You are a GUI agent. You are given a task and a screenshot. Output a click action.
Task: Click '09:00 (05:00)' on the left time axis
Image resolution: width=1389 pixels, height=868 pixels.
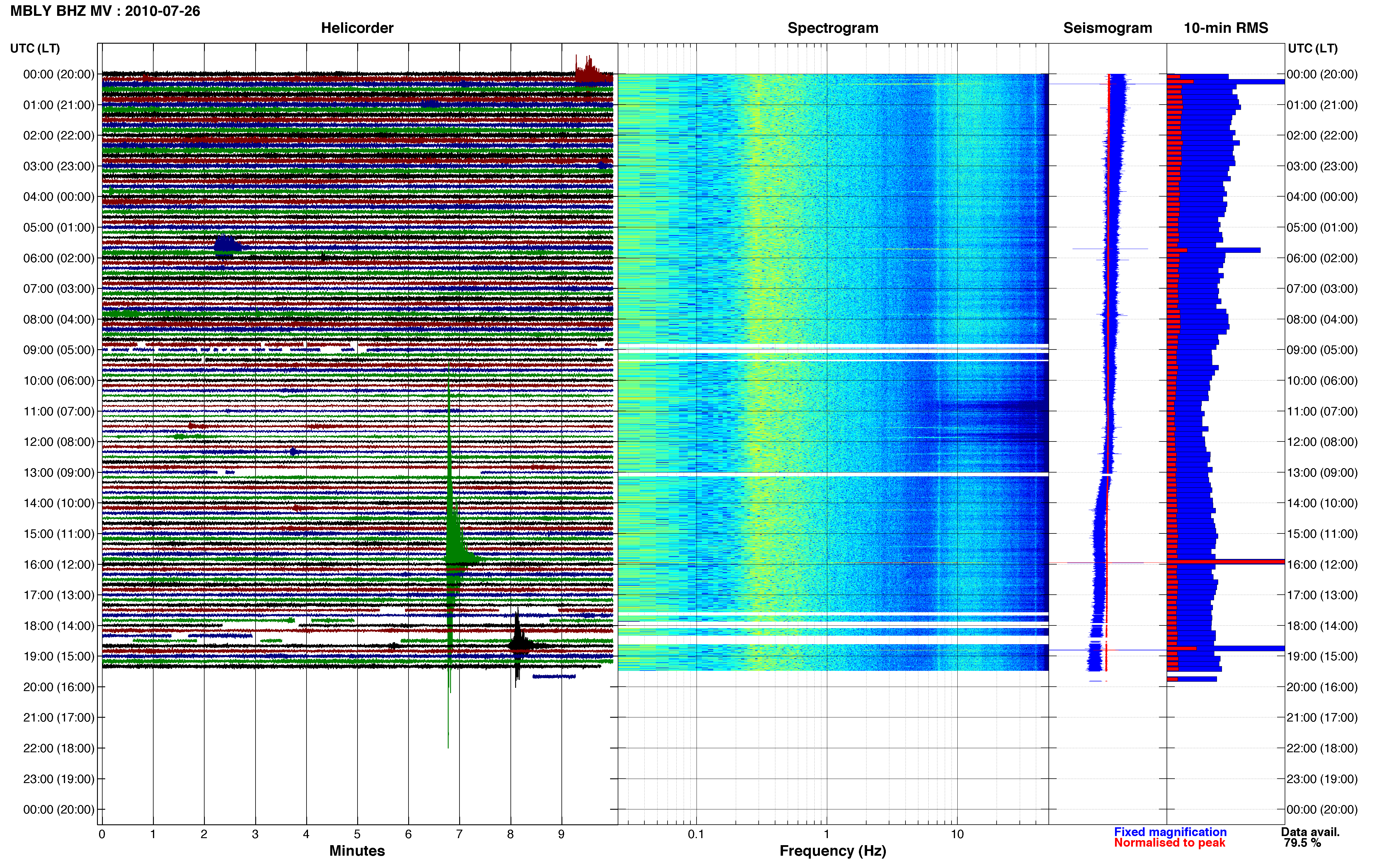click(59, 350)
